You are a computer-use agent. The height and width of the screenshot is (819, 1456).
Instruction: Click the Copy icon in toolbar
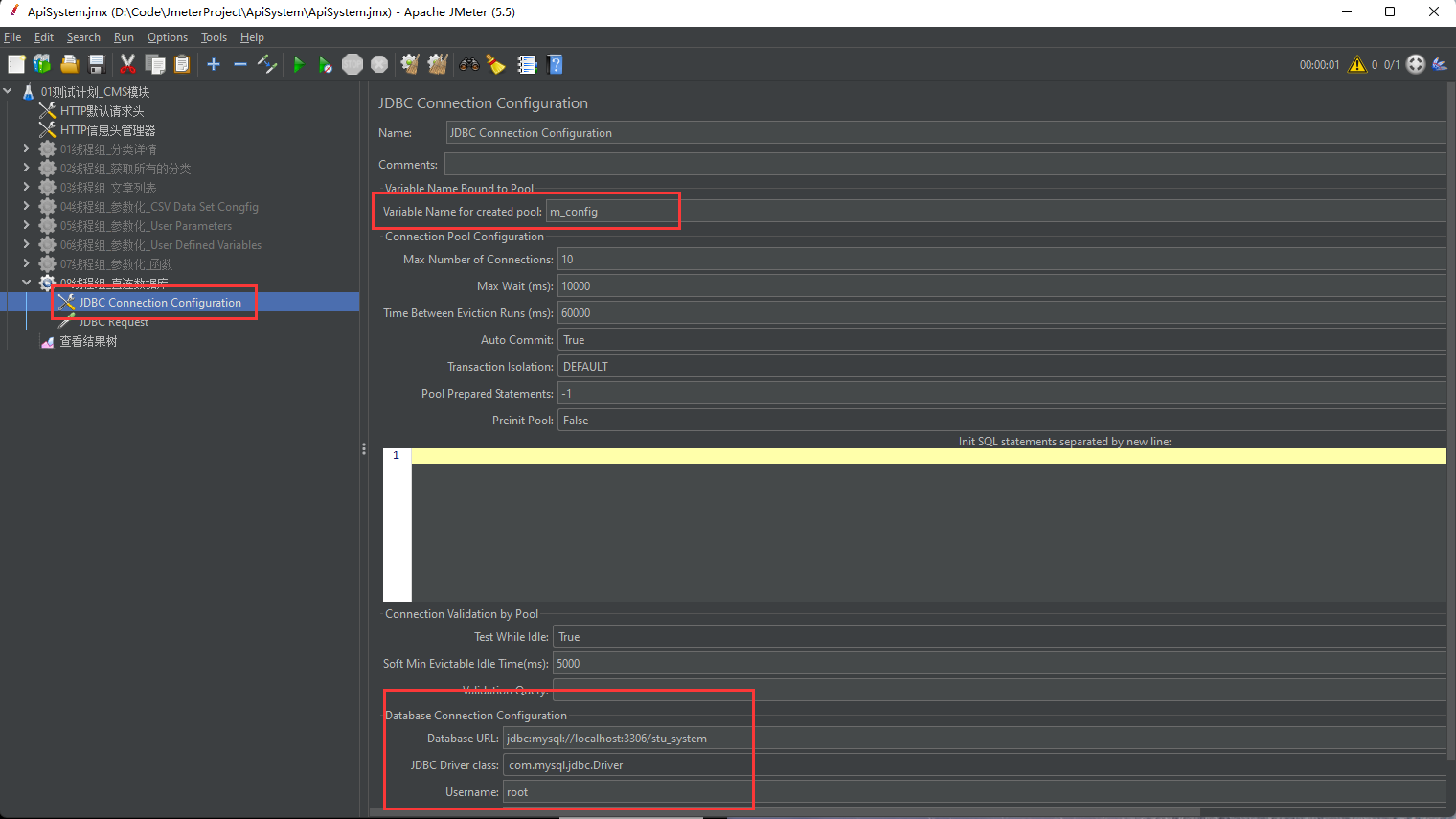(155, 64)
